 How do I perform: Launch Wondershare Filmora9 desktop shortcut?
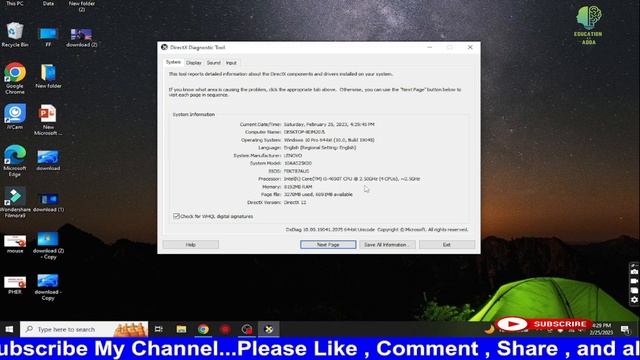coord(15,202)
